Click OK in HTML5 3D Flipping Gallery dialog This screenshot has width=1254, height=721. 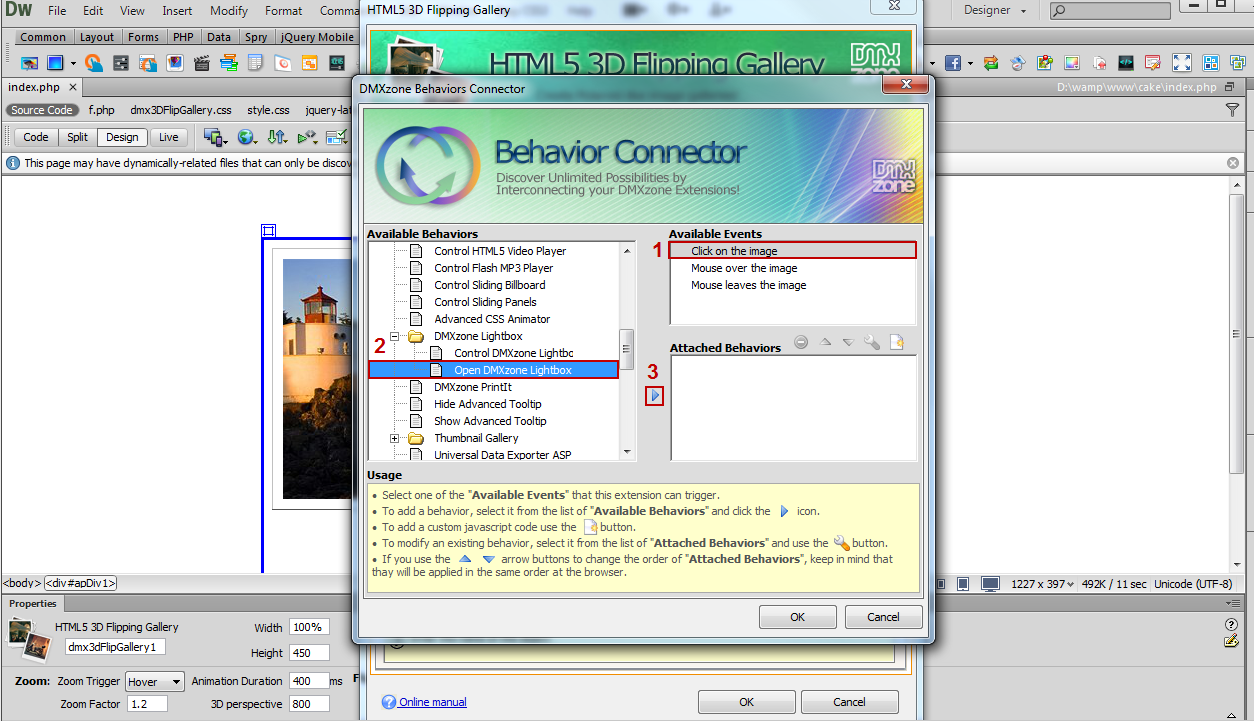click(x=747, y=702)
